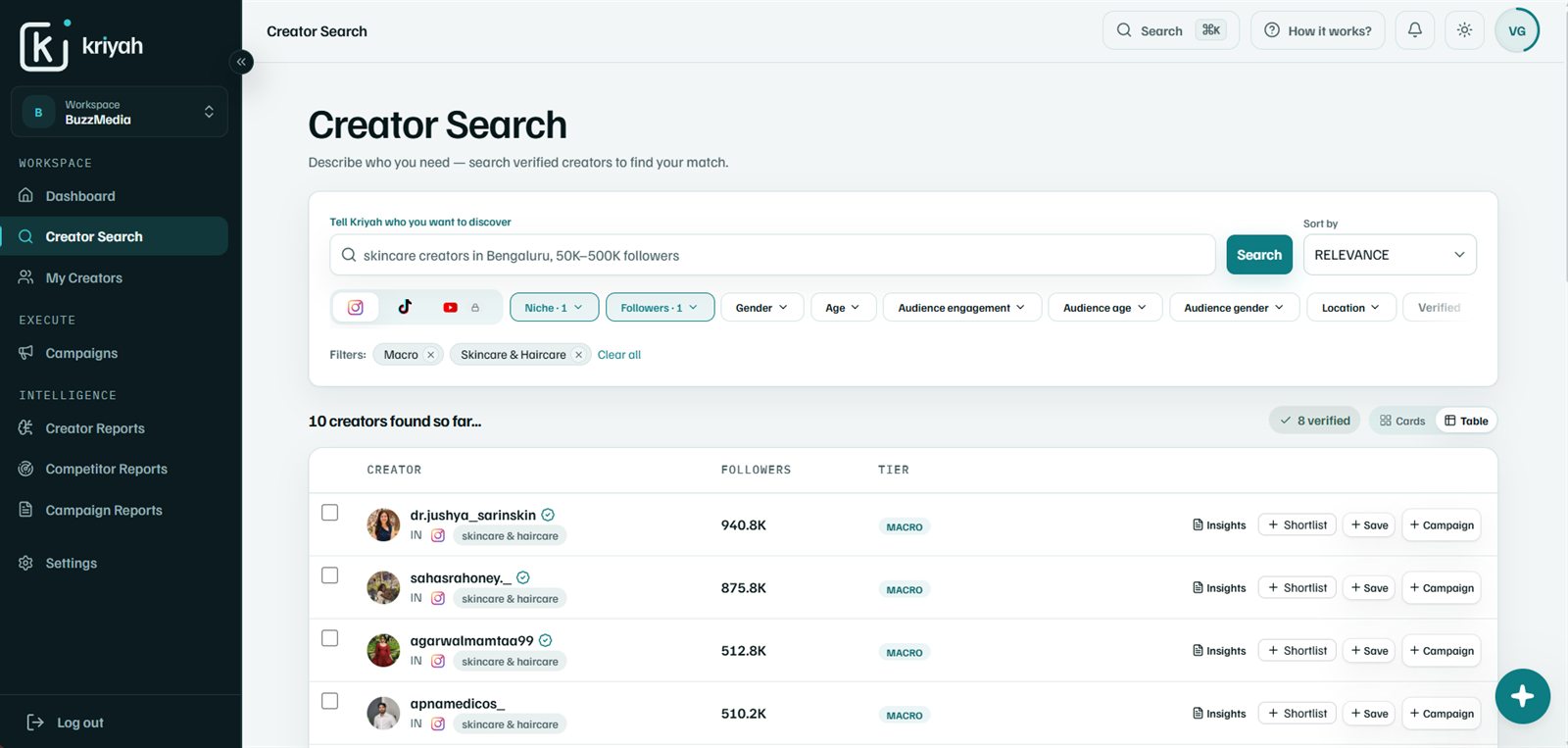This screenshot has width=1568, height=748.
Task: Expand the Location filter dropdown
Action: [x=1350, y=308]
